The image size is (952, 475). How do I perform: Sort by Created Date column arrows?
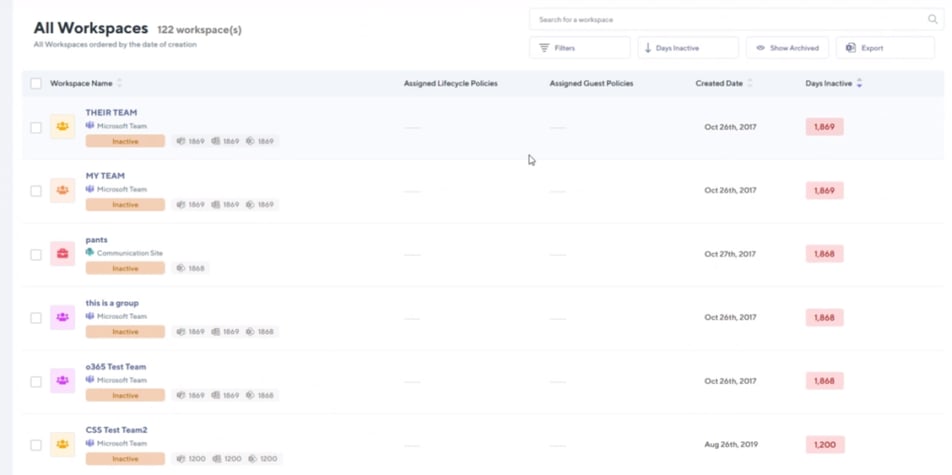[x=749, y=83]
